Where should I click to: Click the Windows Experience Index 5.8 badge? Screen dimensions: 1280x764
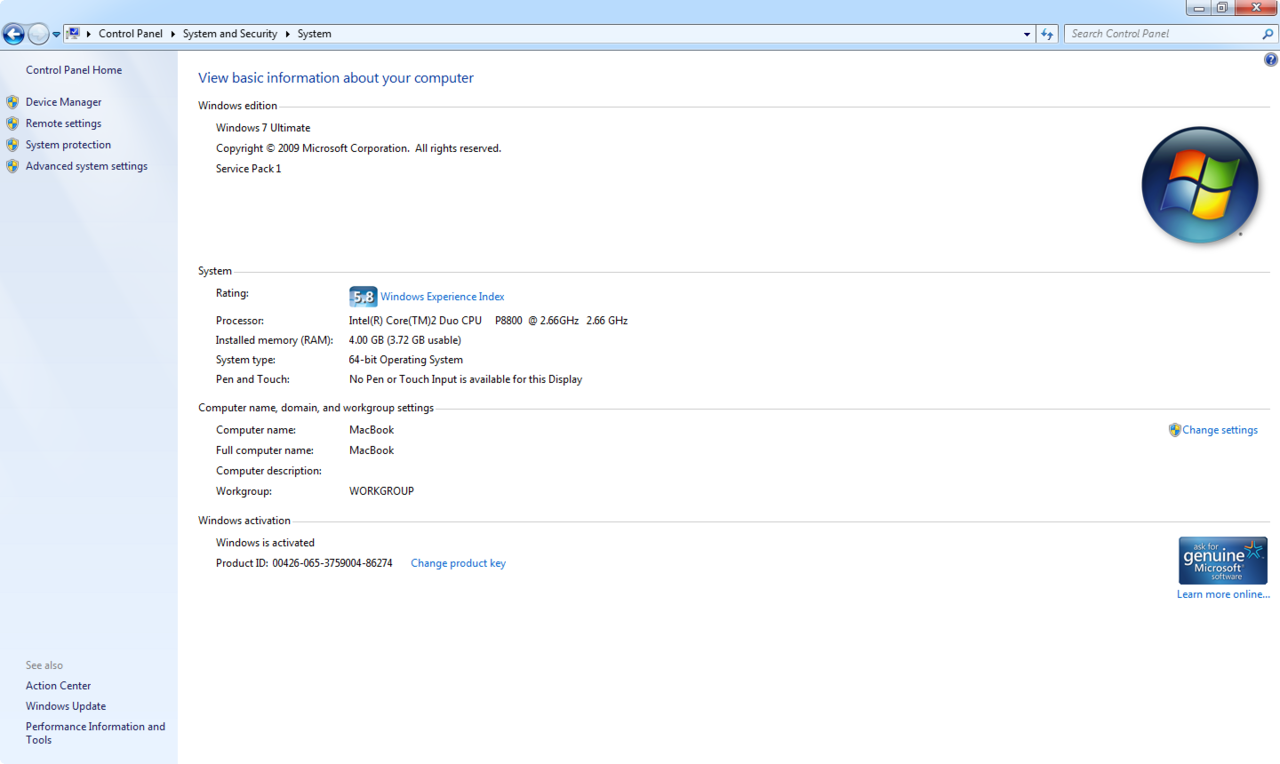362,297
